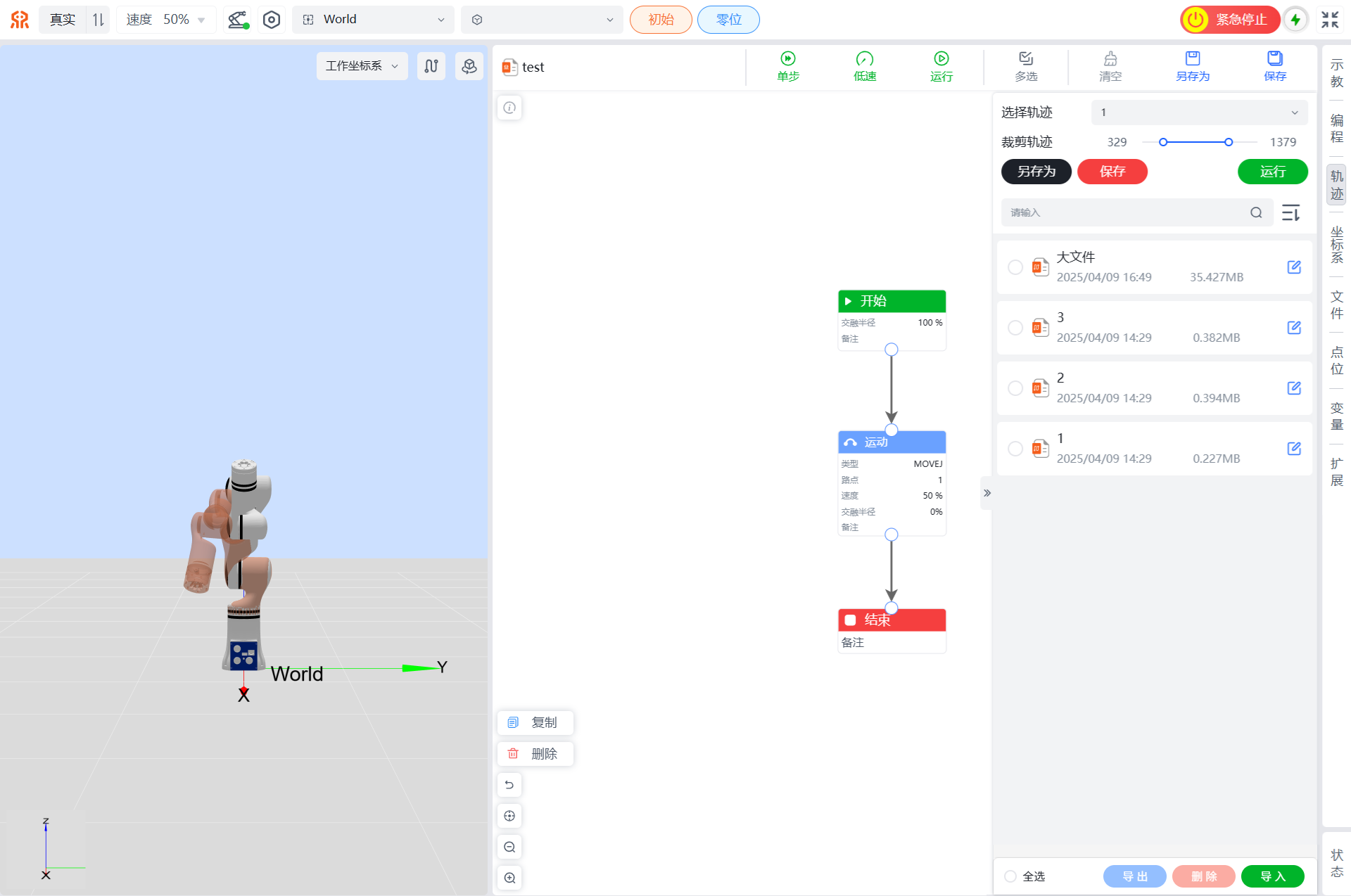This screenshot has width=1351, height=896.
Task: Click the low-speed 低速 run icon
Action: (865, 59)
